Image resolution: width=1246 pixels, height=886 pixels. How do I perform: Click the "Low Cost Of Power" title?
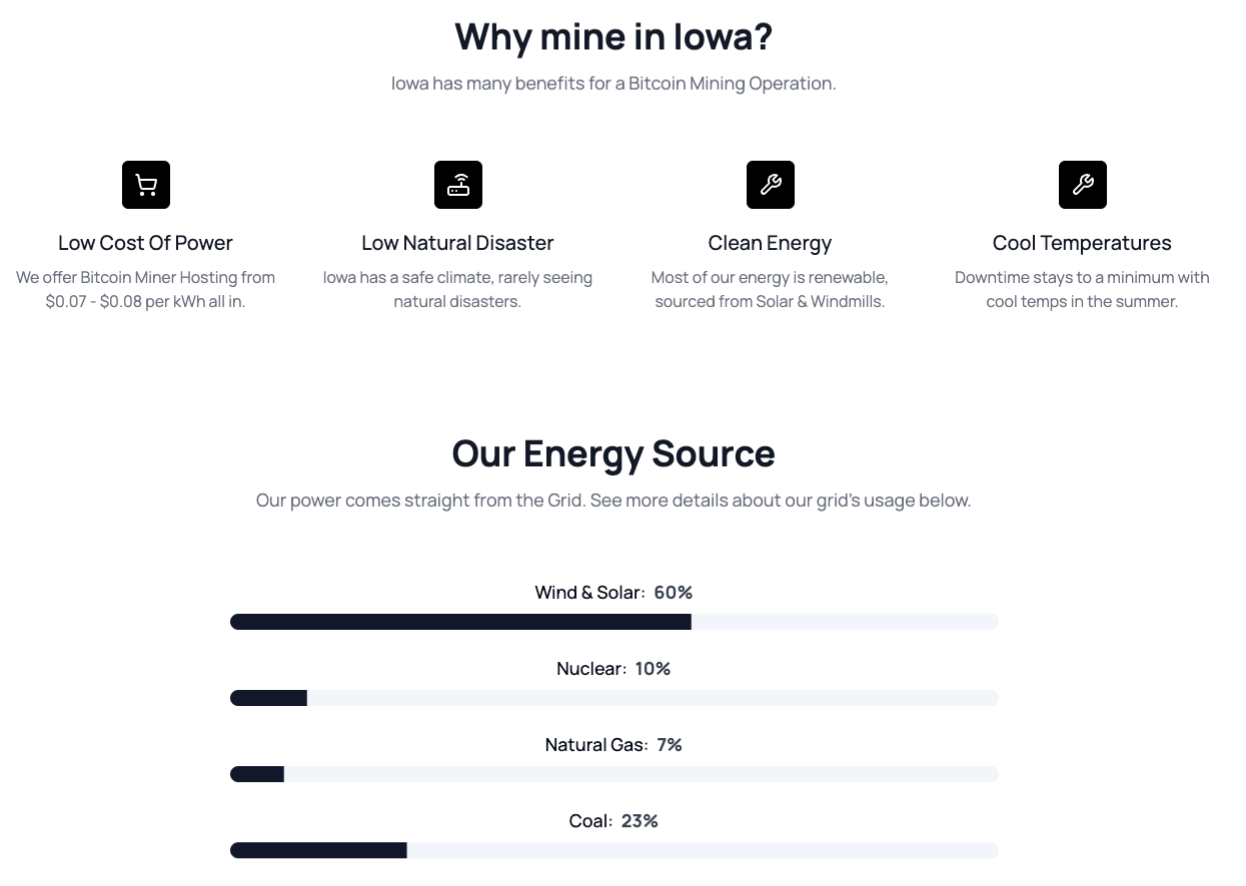[x=146, y=243]
